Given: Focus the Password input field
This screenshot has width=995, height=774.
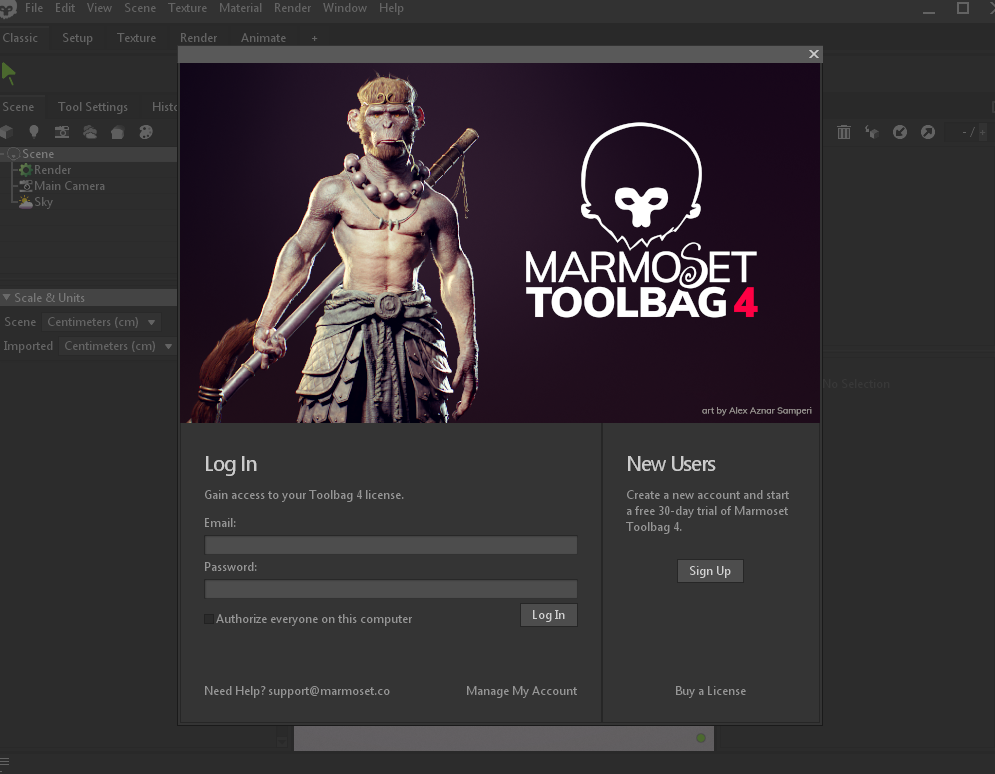Looking at the screenshot, I should tap(391, 589).
